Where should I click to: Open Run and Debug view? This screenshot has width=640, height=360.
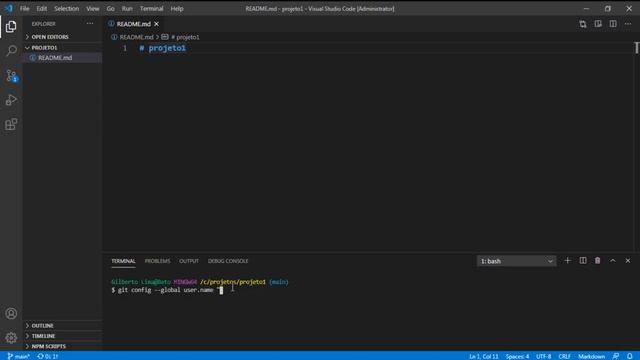click(11, 100)
